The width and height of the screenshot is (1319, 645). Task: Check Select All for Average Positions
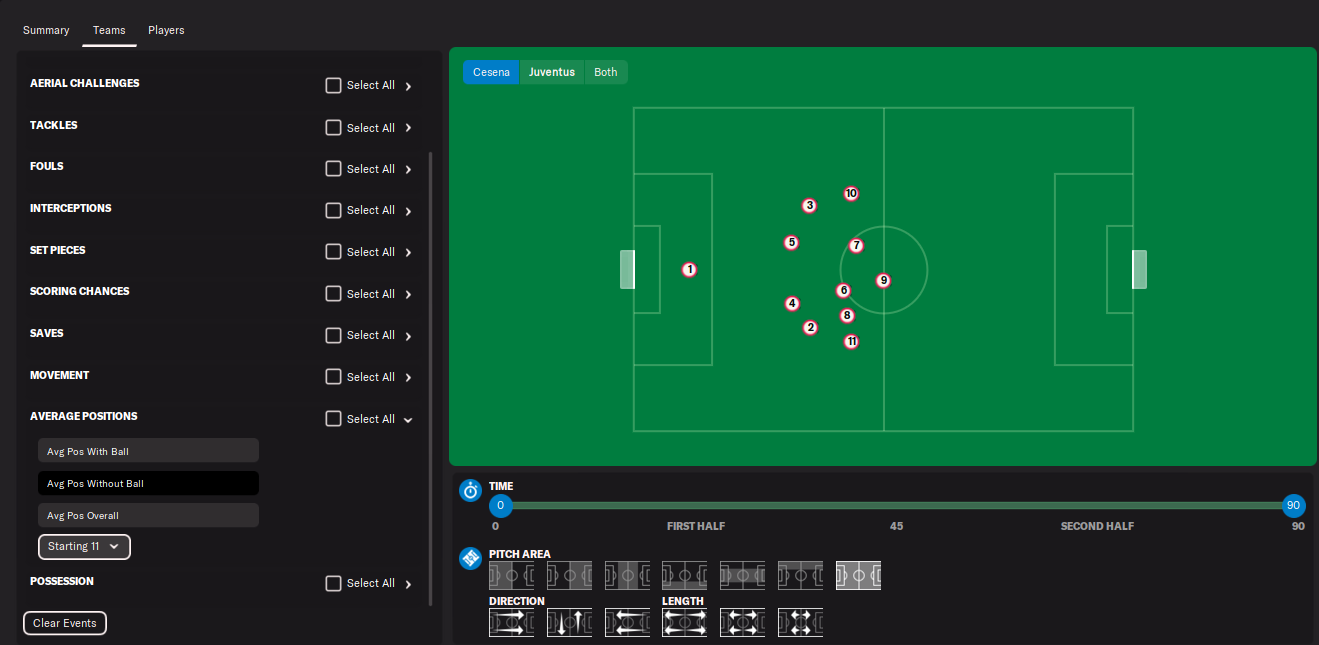point(334,419)
